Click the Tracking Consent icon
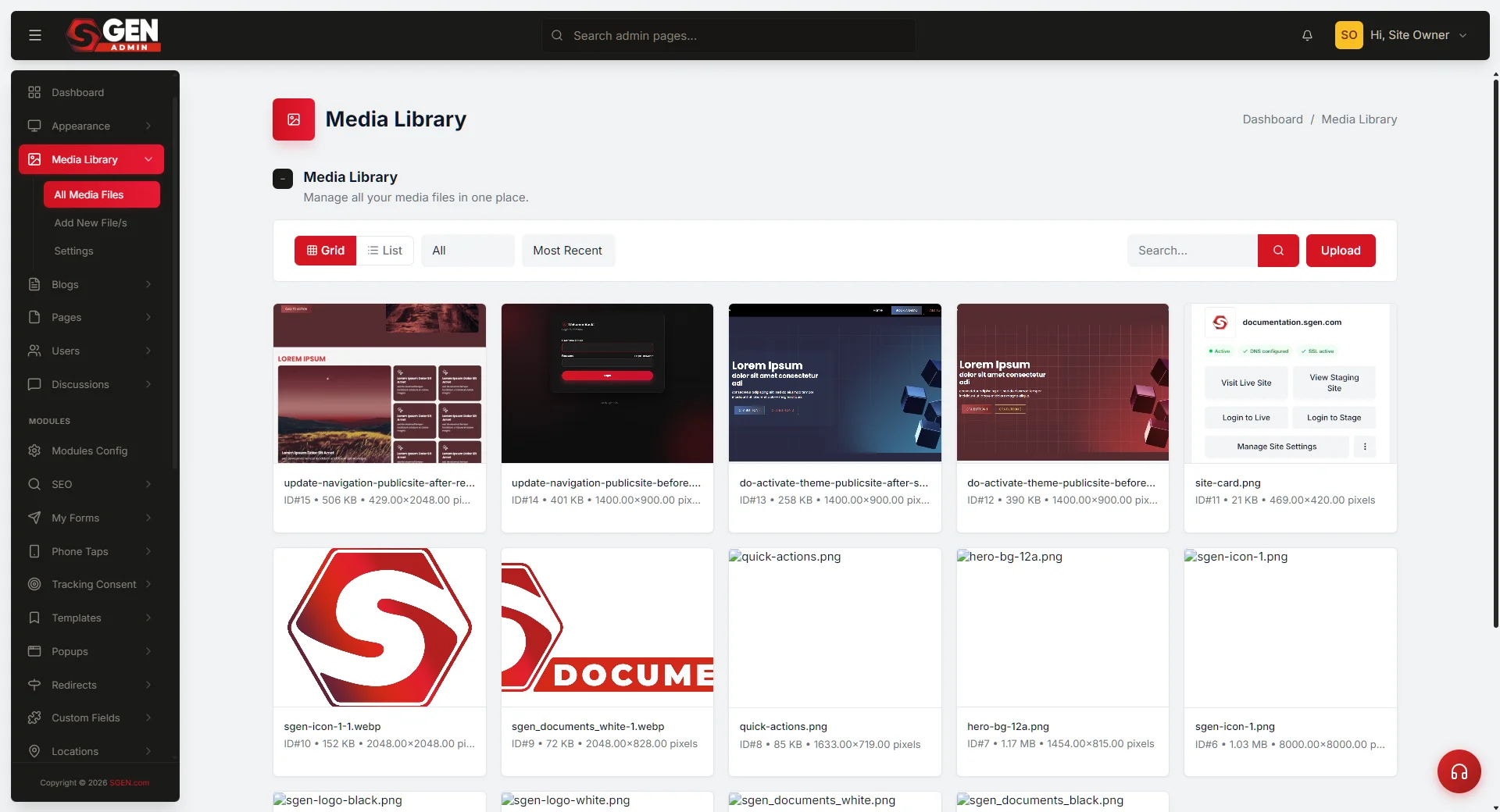 pos(34,584)
